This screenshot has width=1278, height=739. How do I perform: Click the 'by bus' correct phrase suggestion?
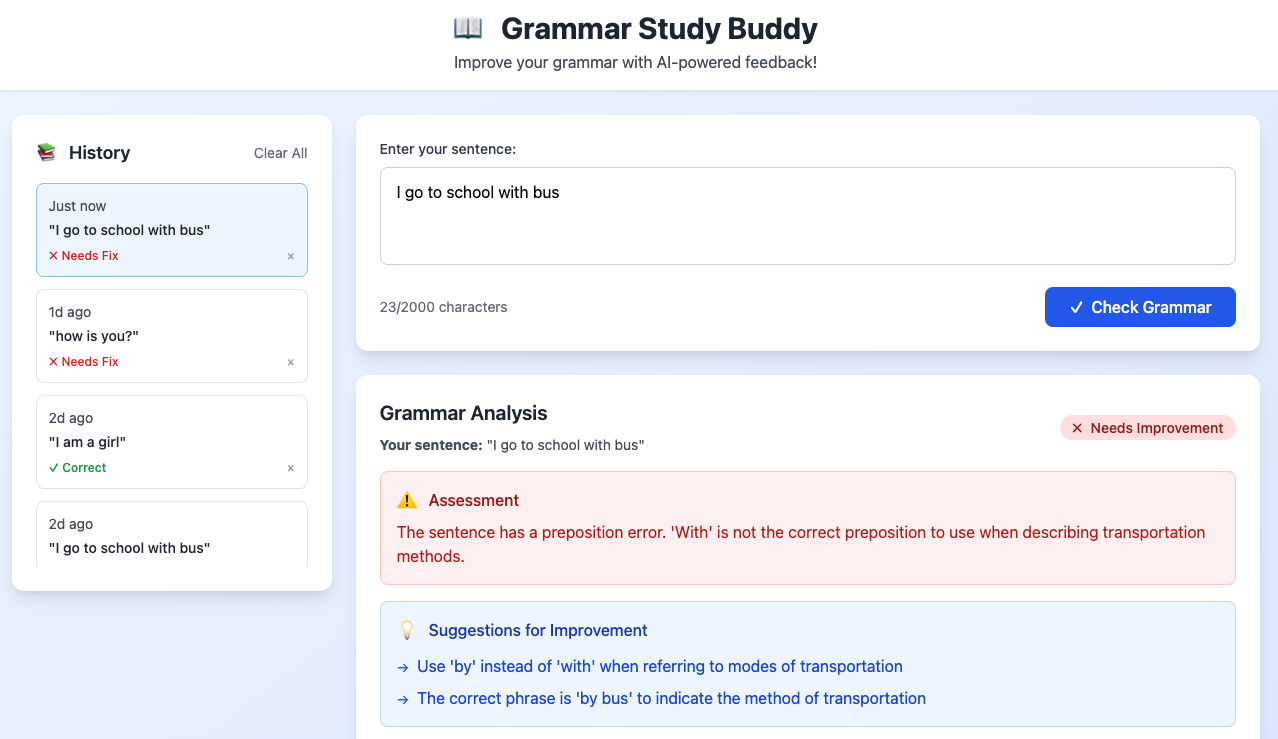coord(671,698)
